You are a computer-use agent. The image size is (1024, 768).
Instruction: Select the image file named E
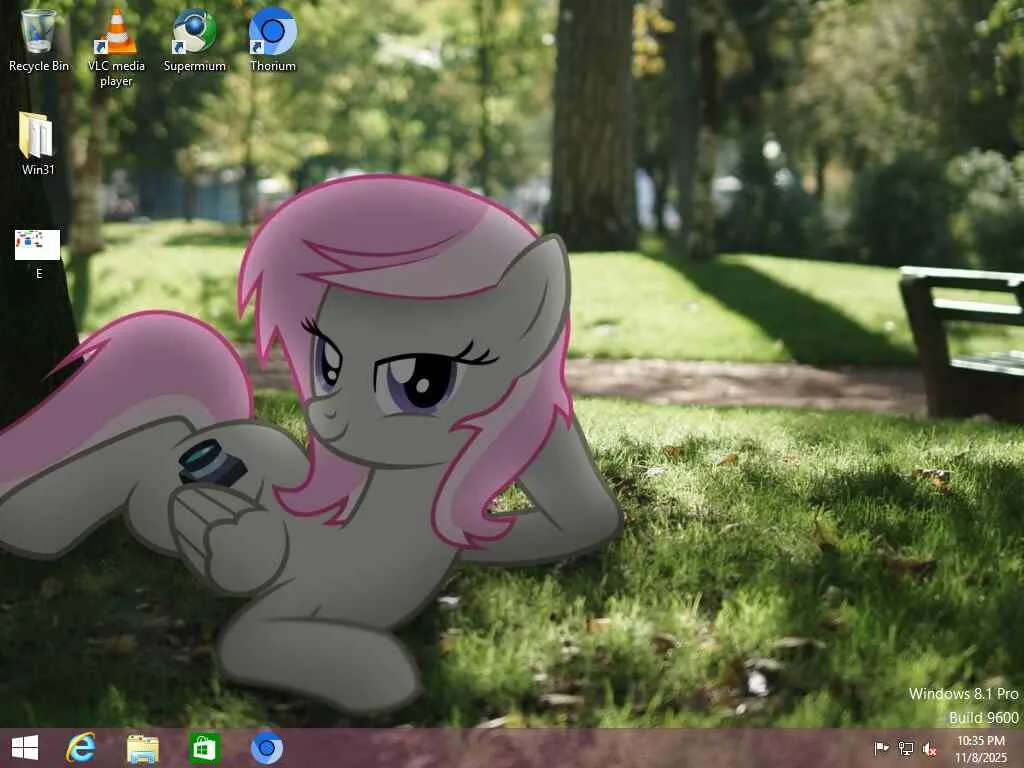[x=38, y=255]
